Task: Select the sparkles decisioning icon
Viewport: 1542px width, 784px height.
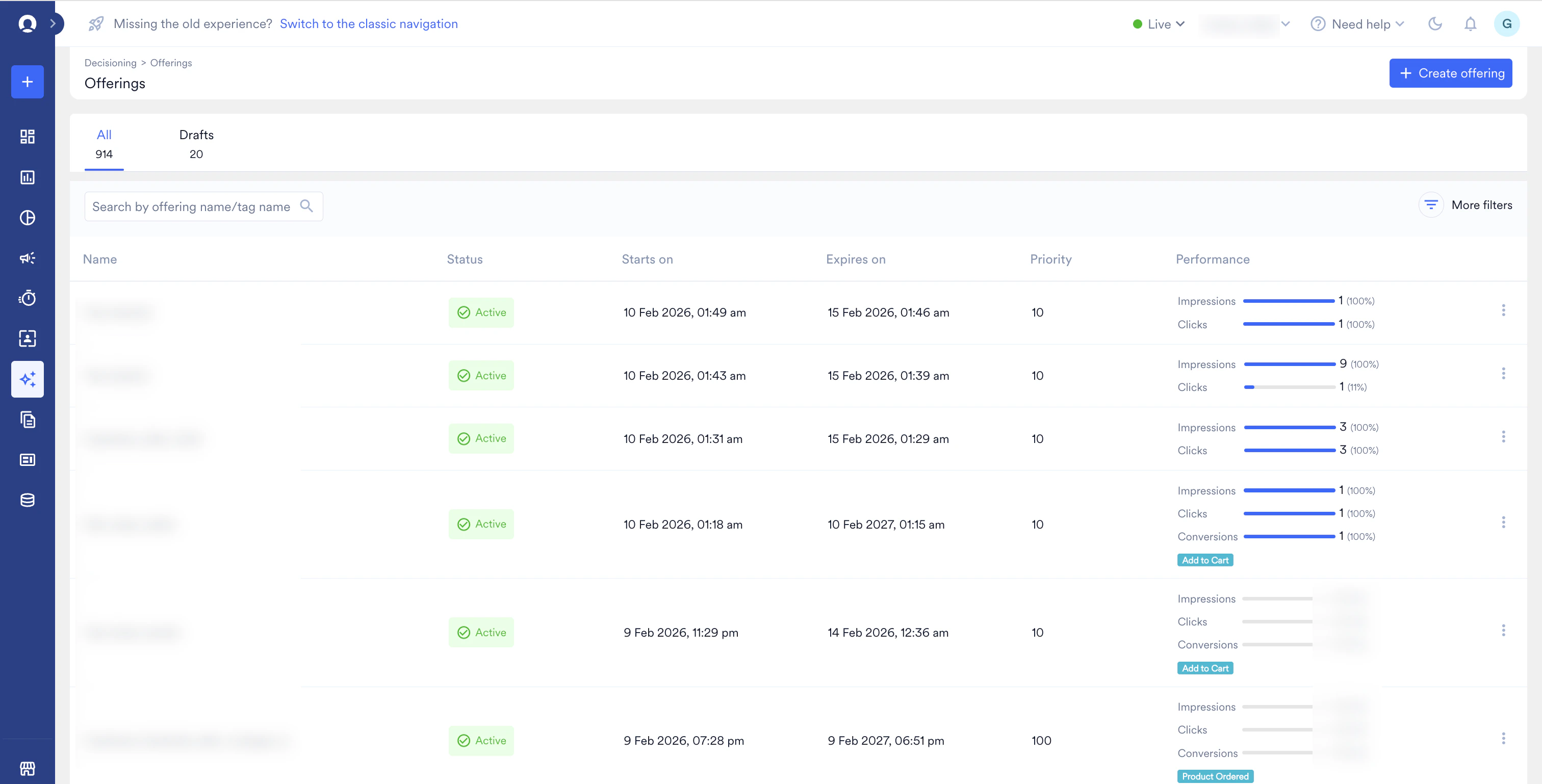Action: (x=28, y=379)
